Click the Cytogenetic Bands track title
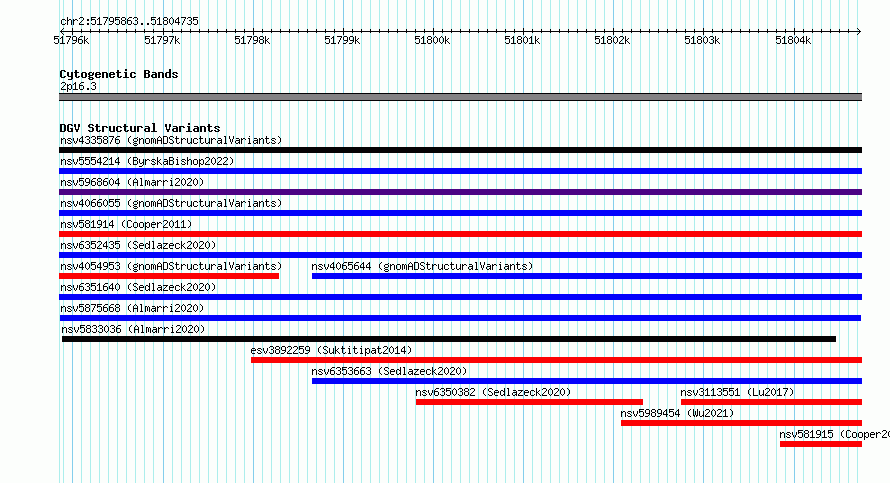 (x=119, y=74)
